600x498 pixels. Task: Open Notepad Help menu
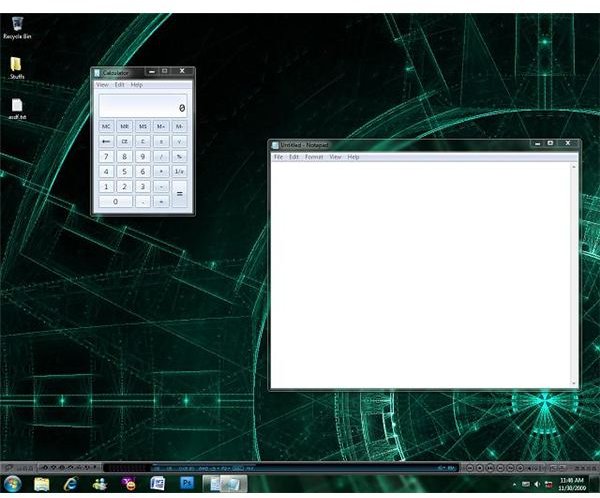(x=353, y=157)
